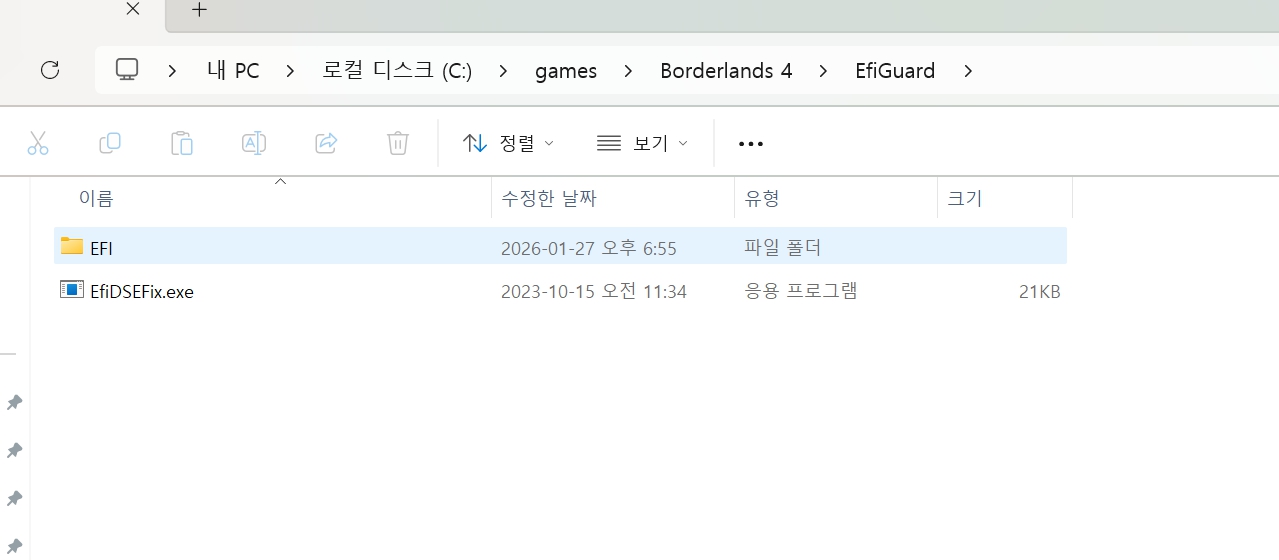Open the three-dot more options menu

pyautogui.click(x=750, y=143)
